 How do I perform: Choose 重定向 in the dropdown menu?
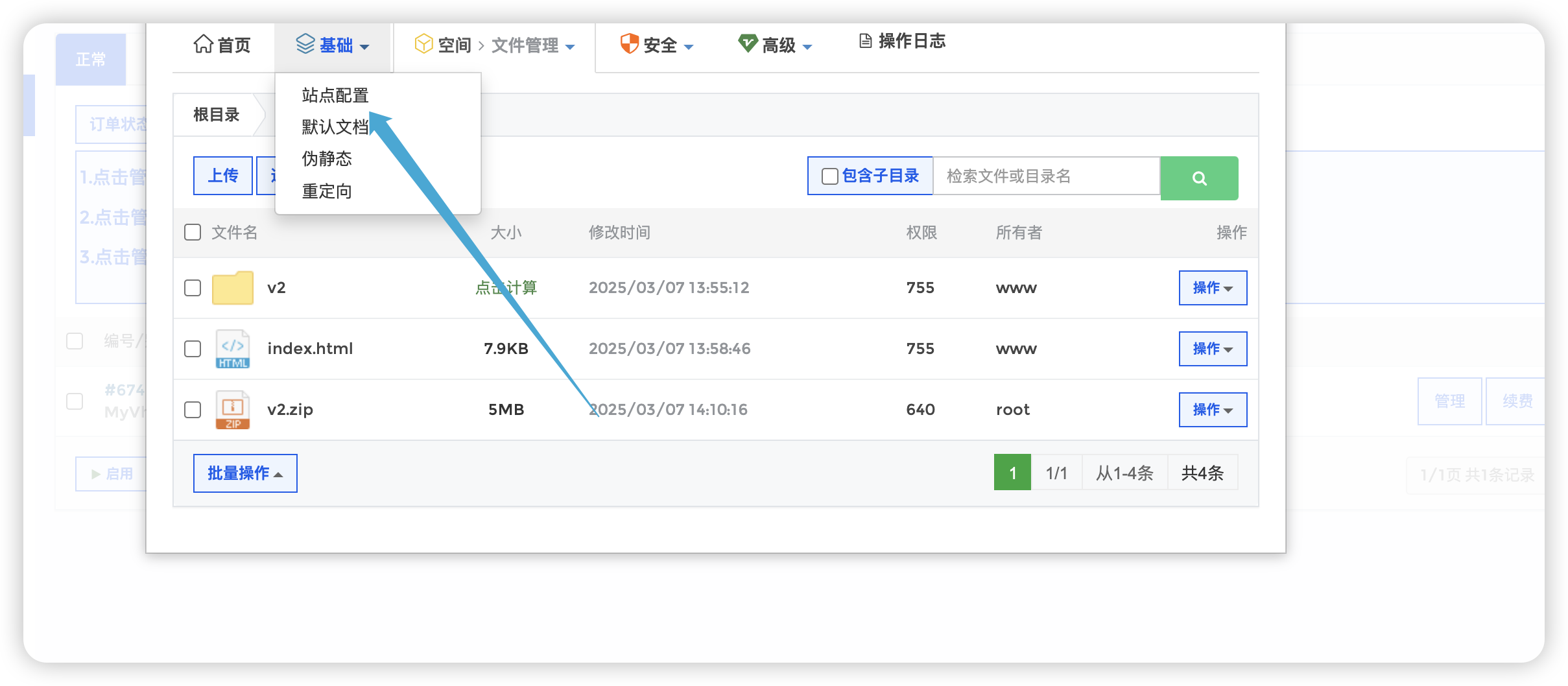click(x=327, y=191)
